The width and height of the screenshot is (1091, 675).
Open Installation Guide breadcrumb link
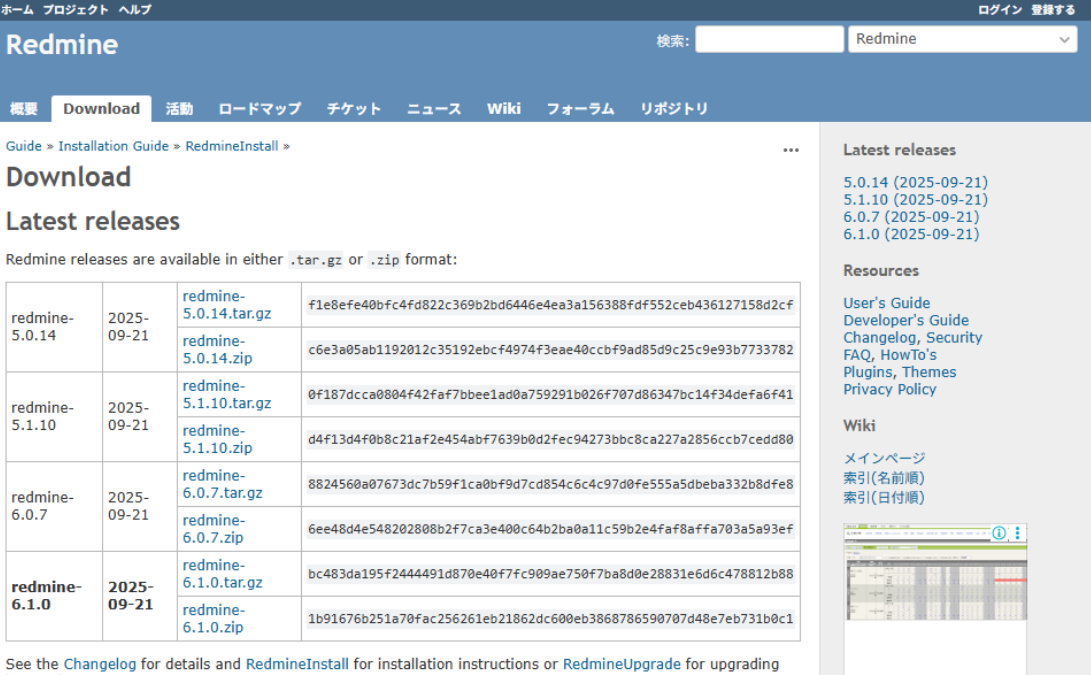coord(113,146)
